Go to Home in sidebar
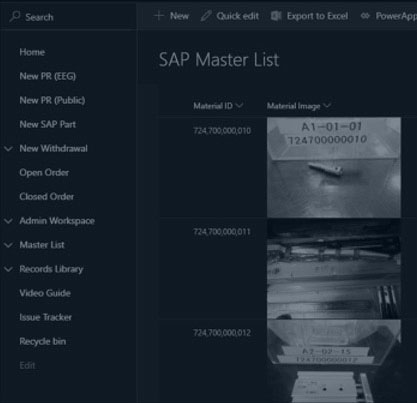Screen dimensions: 417x403 click(32, 52)
